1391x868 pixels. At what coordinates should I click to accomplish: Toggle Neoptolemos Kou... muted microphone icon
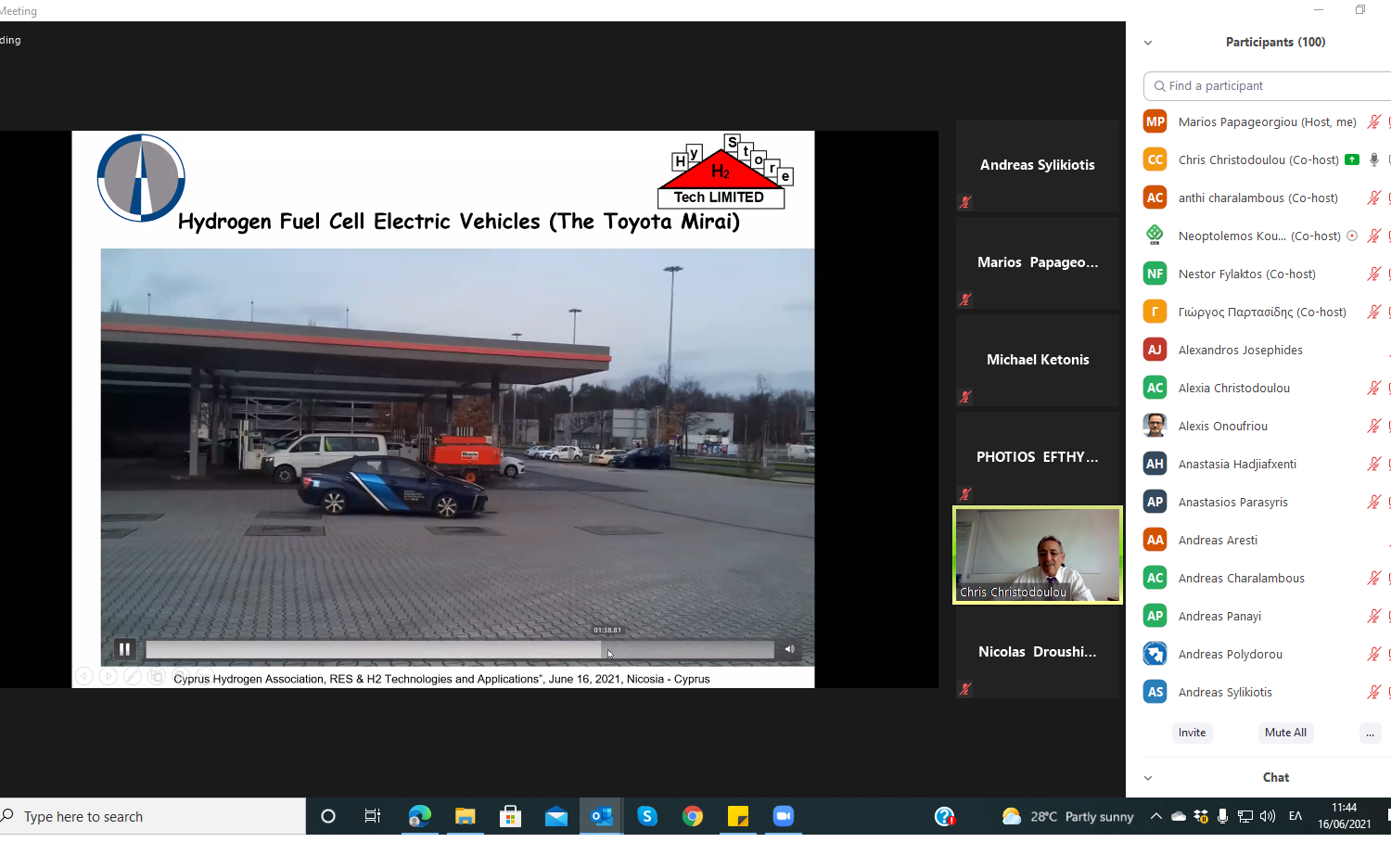(1374, 236)
